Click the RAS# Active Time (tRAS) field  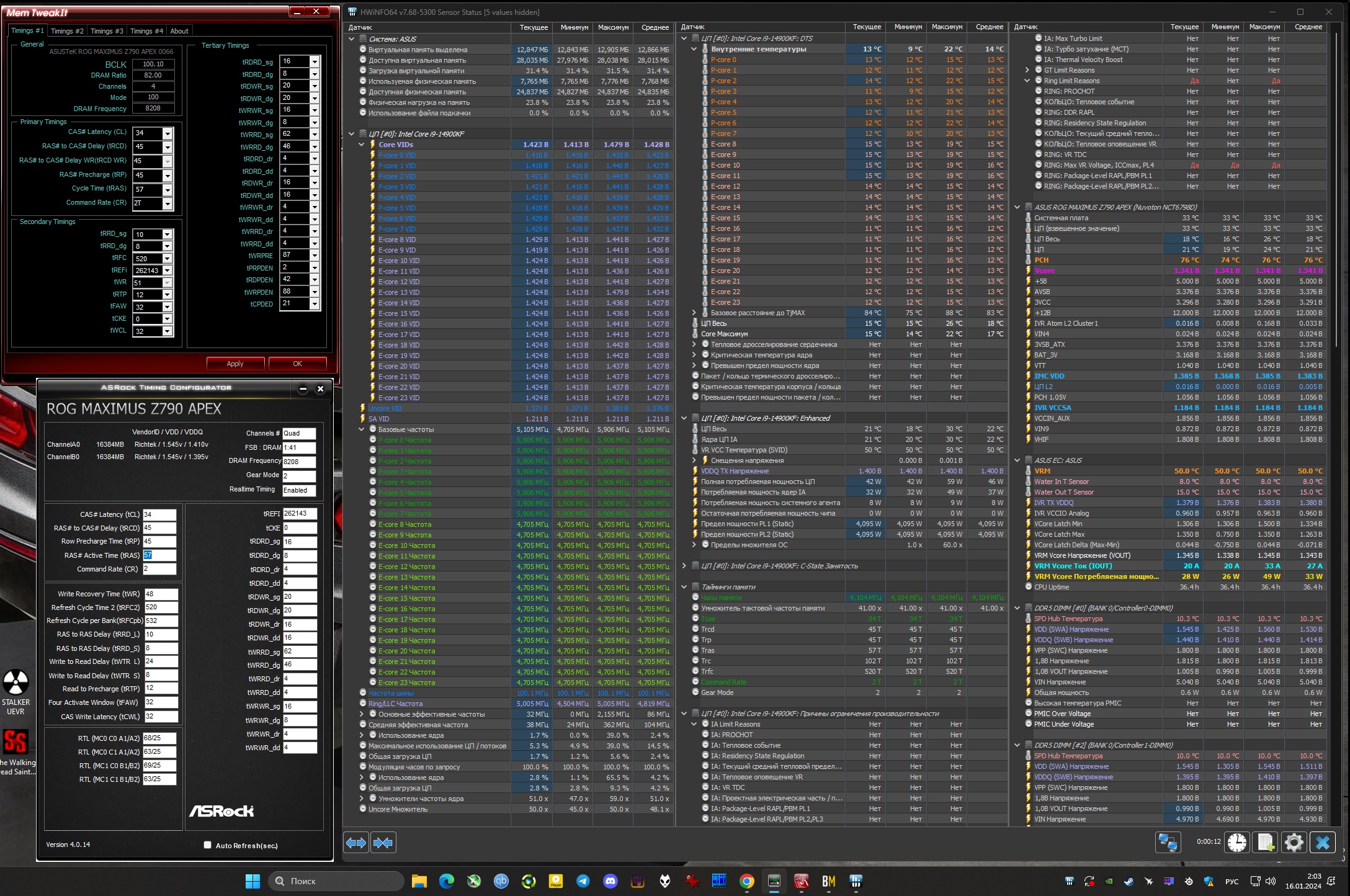pos(159,555)
